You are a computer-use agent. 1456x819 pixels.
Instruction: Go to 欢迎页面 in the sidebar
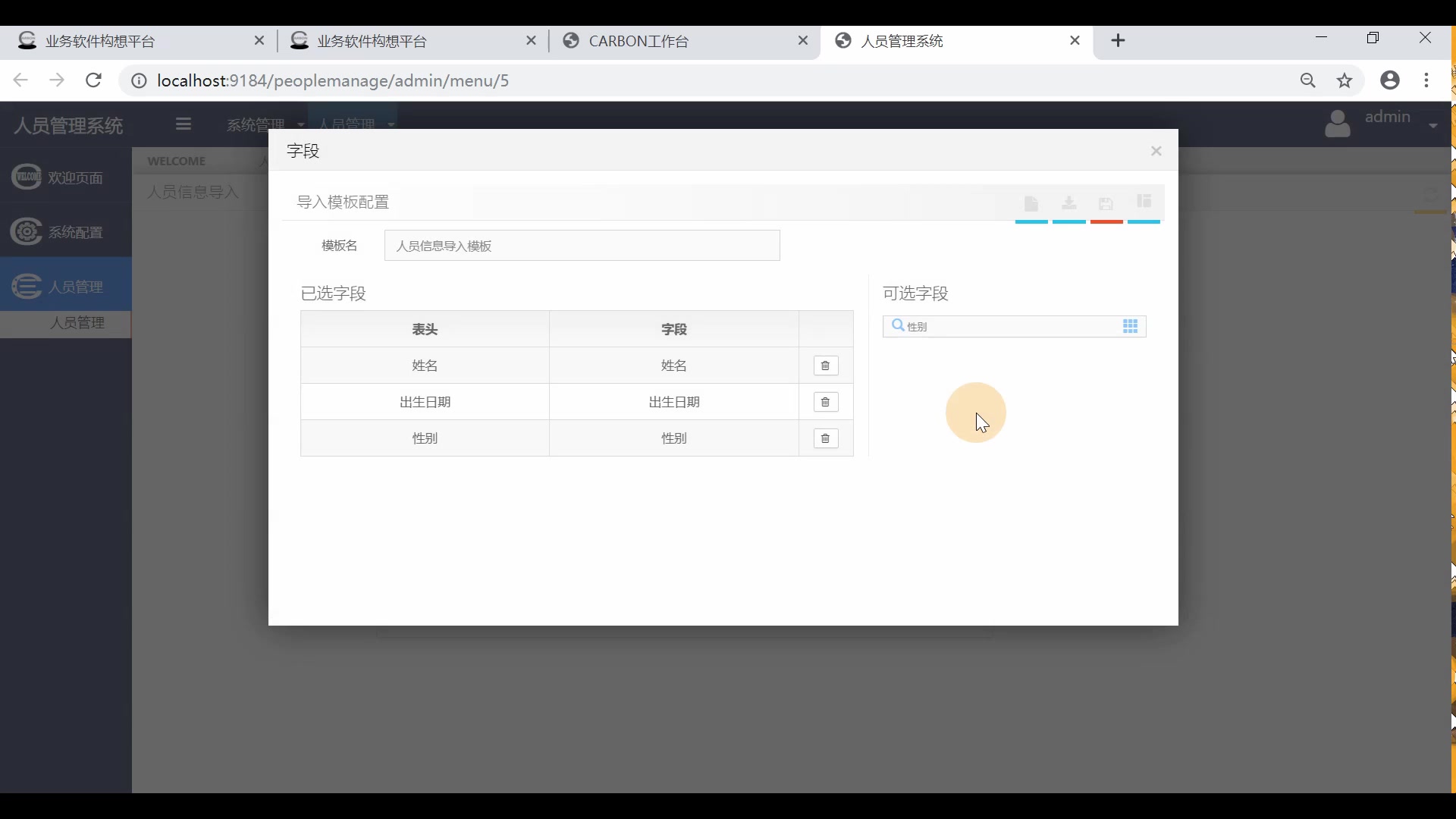(66, 177)
